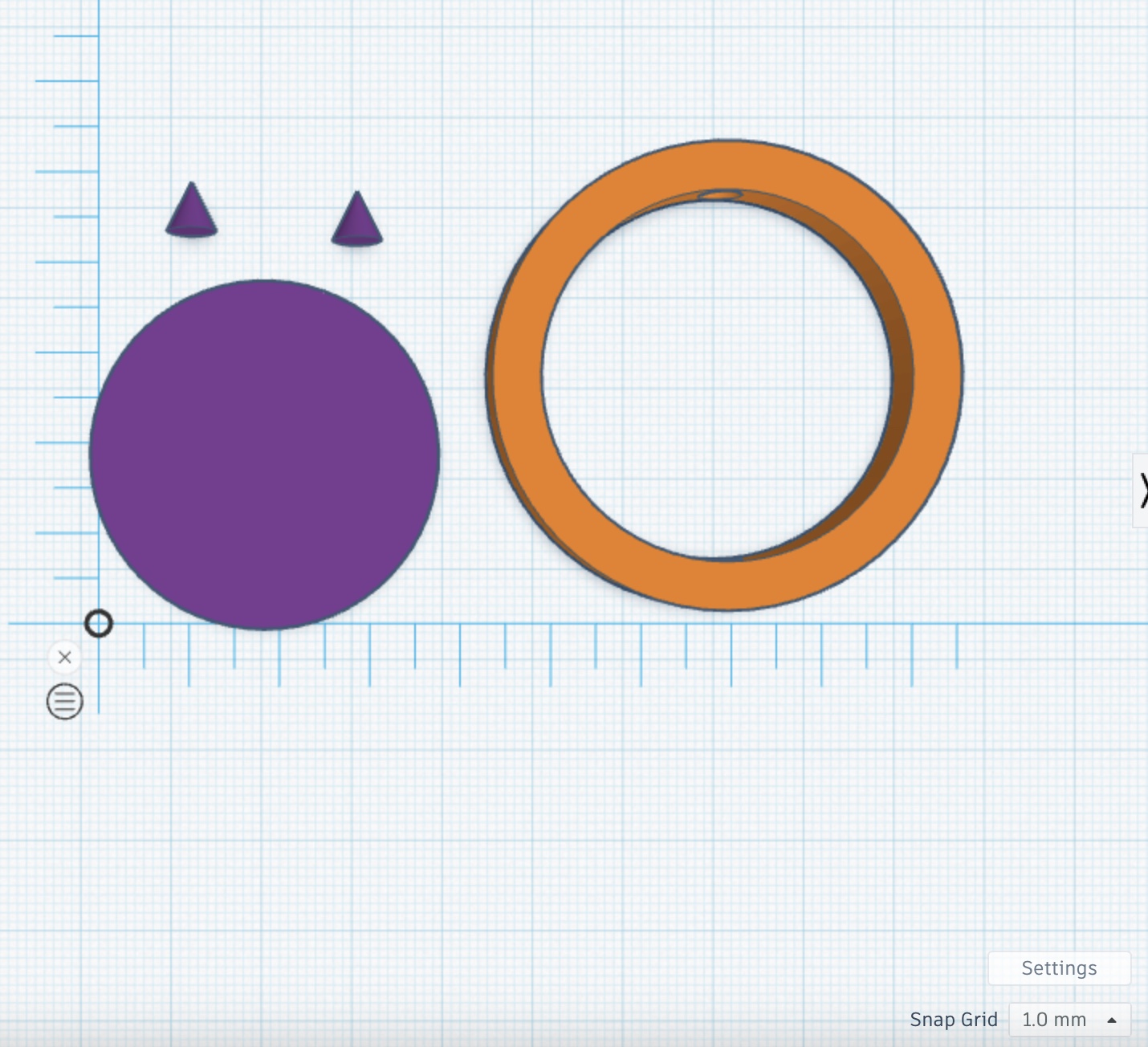Expand the collapsed right side panel chevron
The height and width of the screenshot is (1047, 1148).
[x=1142, y=490]
